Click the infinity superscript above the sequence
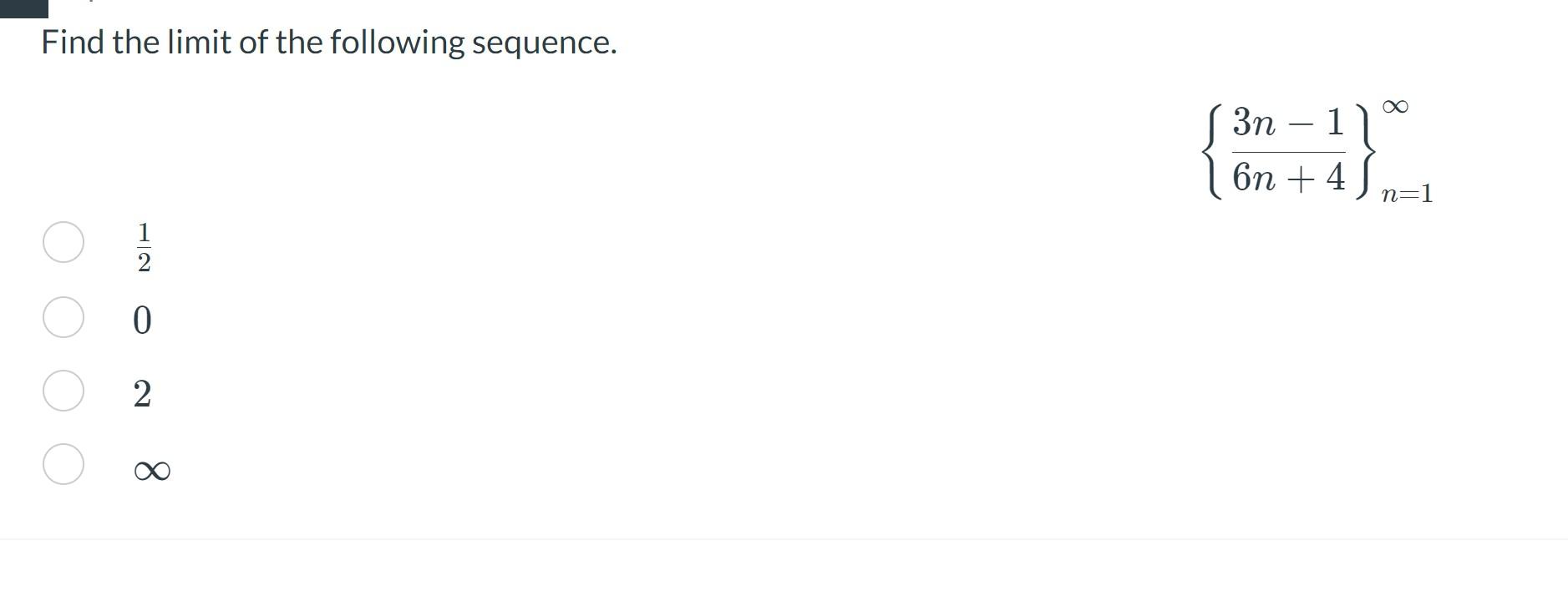This screenshot has width=1568, height=611. pyautogui.click(x=1395, y=106)
